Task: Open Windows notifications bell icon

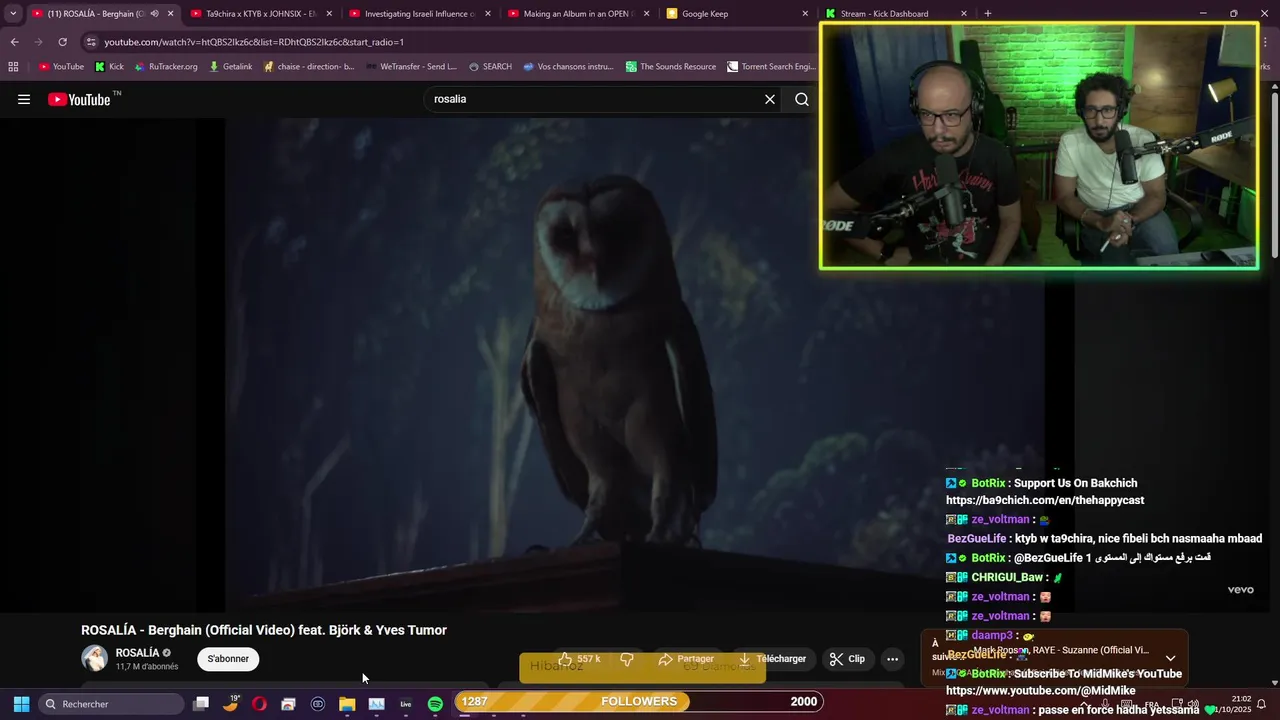Action: [x=1262, y=704]
